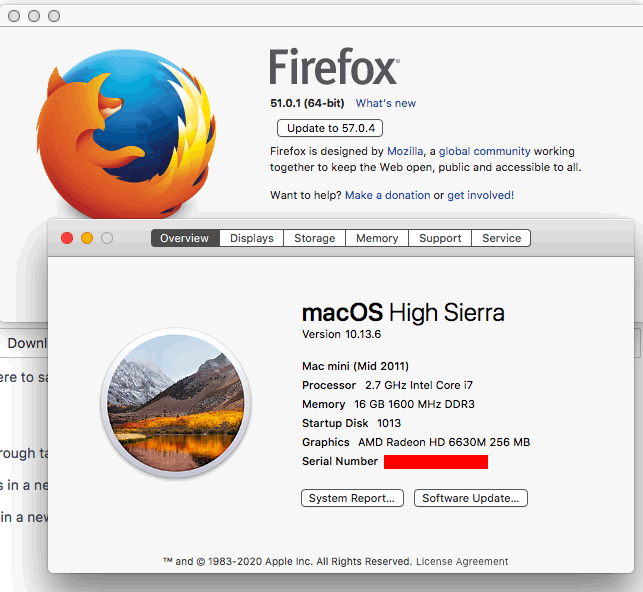The image size is (643, 592).
Task: Minimize the About This Mac window
Action: click(87, 238)
